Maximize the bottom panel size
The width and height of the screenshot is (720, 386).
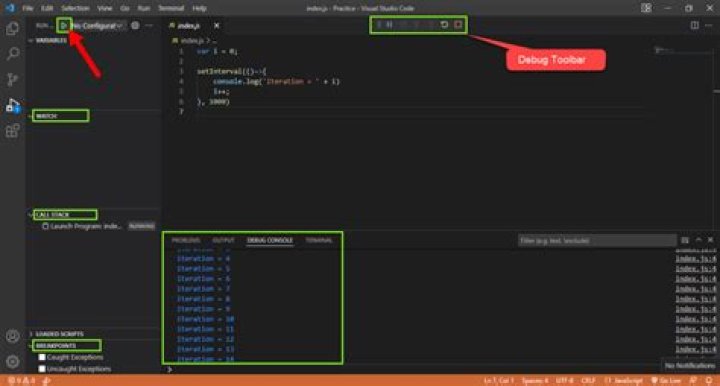click(x=698, y=240)
